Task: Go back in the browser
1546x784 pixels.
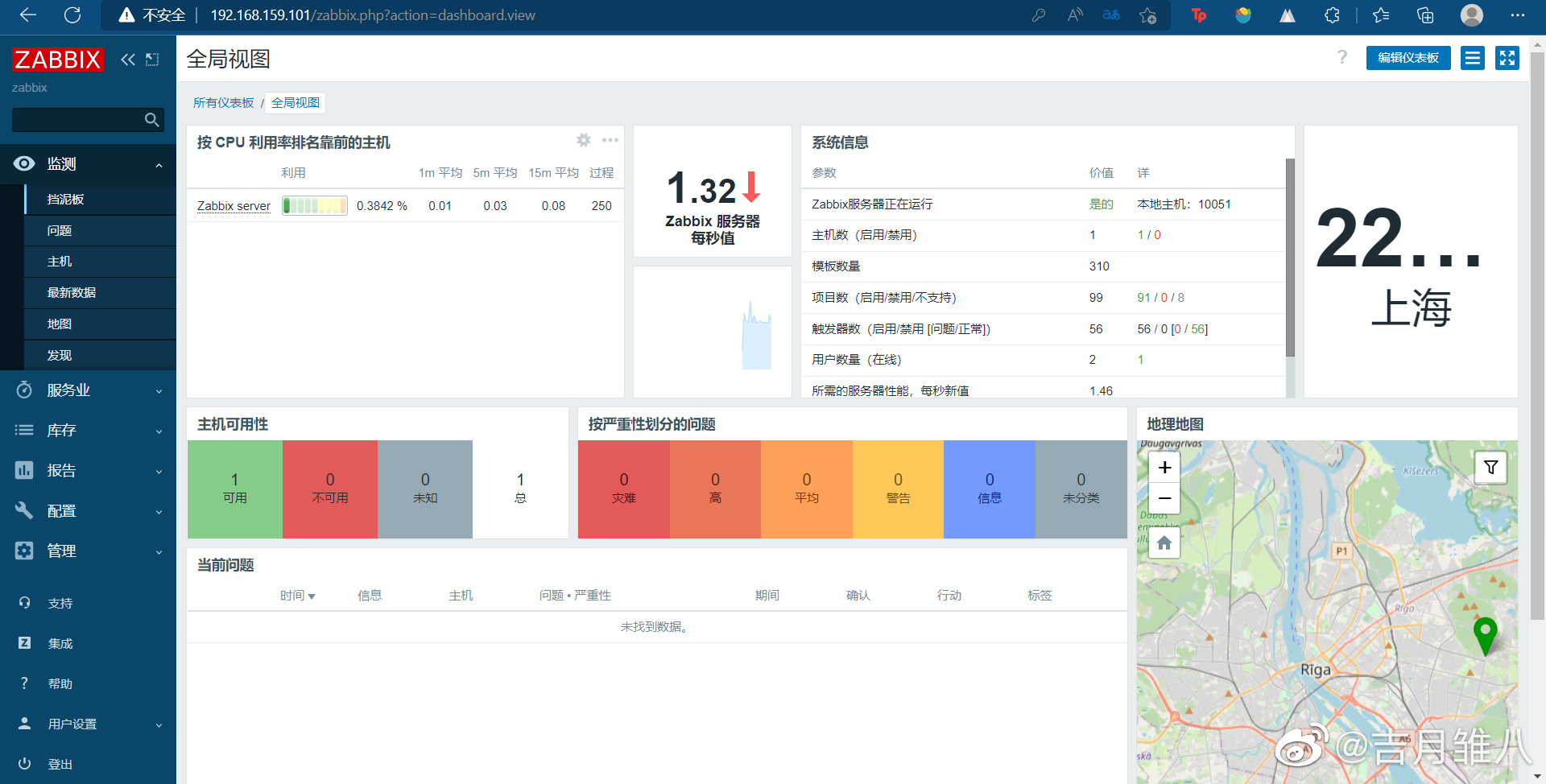Action: click(x=28, y=15)
